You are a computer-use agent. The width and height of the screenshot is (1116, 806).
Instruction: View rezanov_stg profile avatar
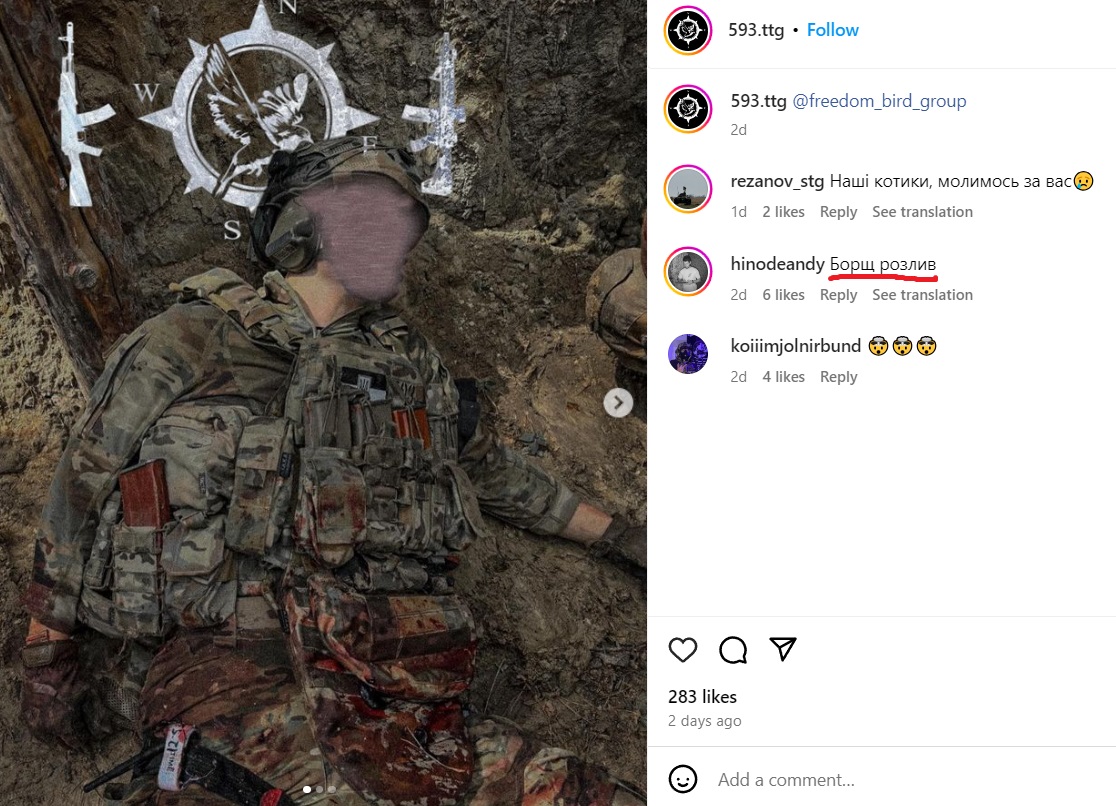(x=688, y=189)
